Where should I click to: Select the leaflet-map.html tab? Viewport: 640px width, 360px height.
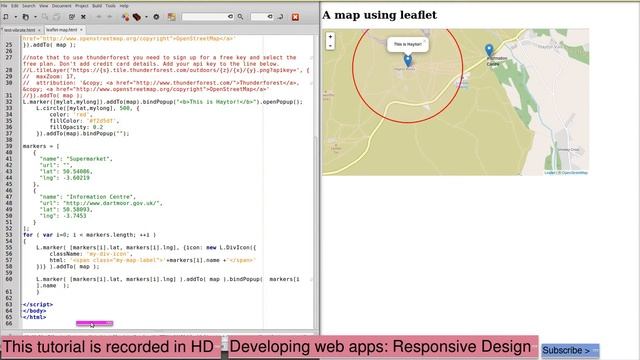tap(61, 30)
